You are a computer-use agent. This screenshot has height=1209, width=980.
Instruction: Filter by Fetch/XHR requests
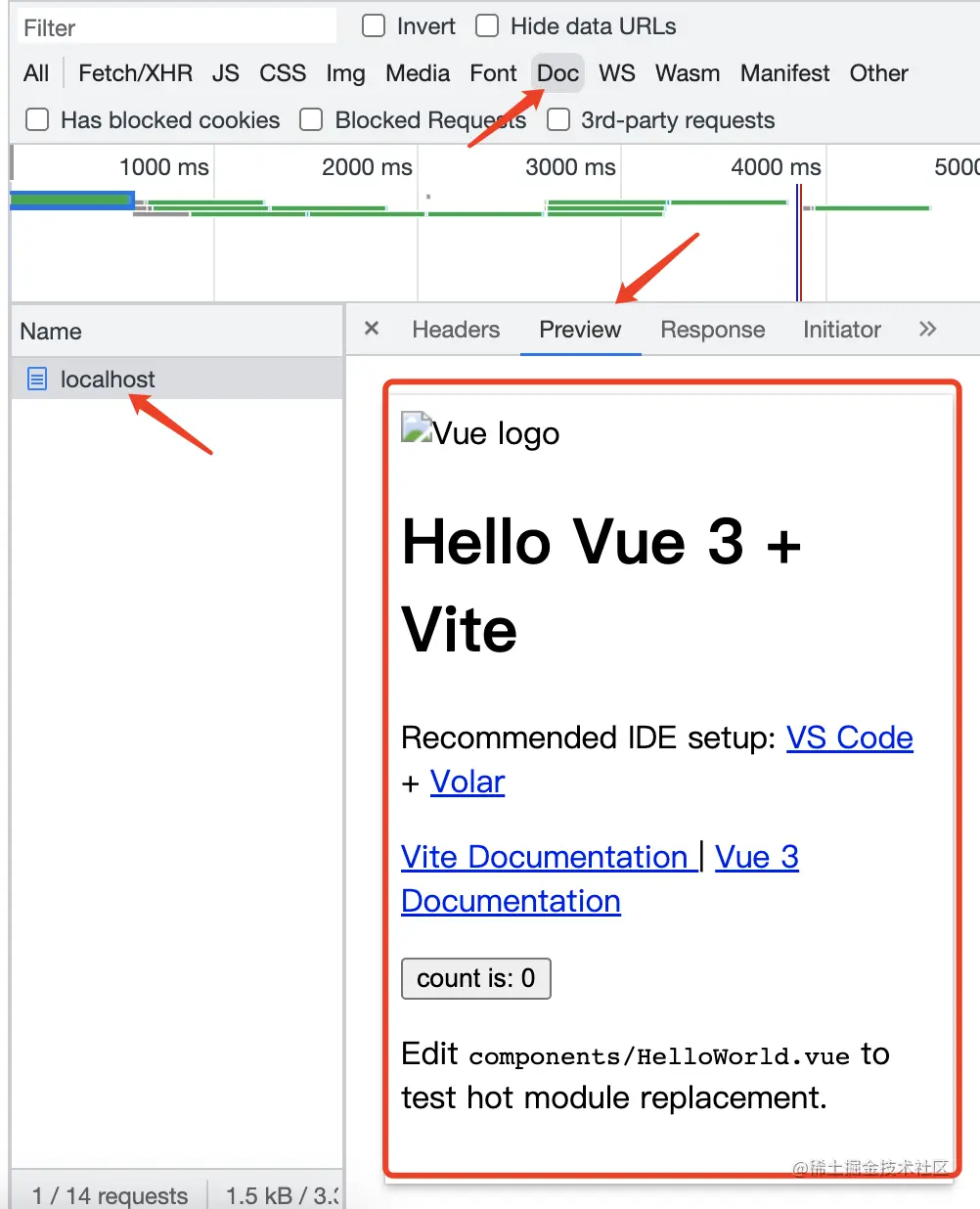pyautogui.click(x=135, y=73)
